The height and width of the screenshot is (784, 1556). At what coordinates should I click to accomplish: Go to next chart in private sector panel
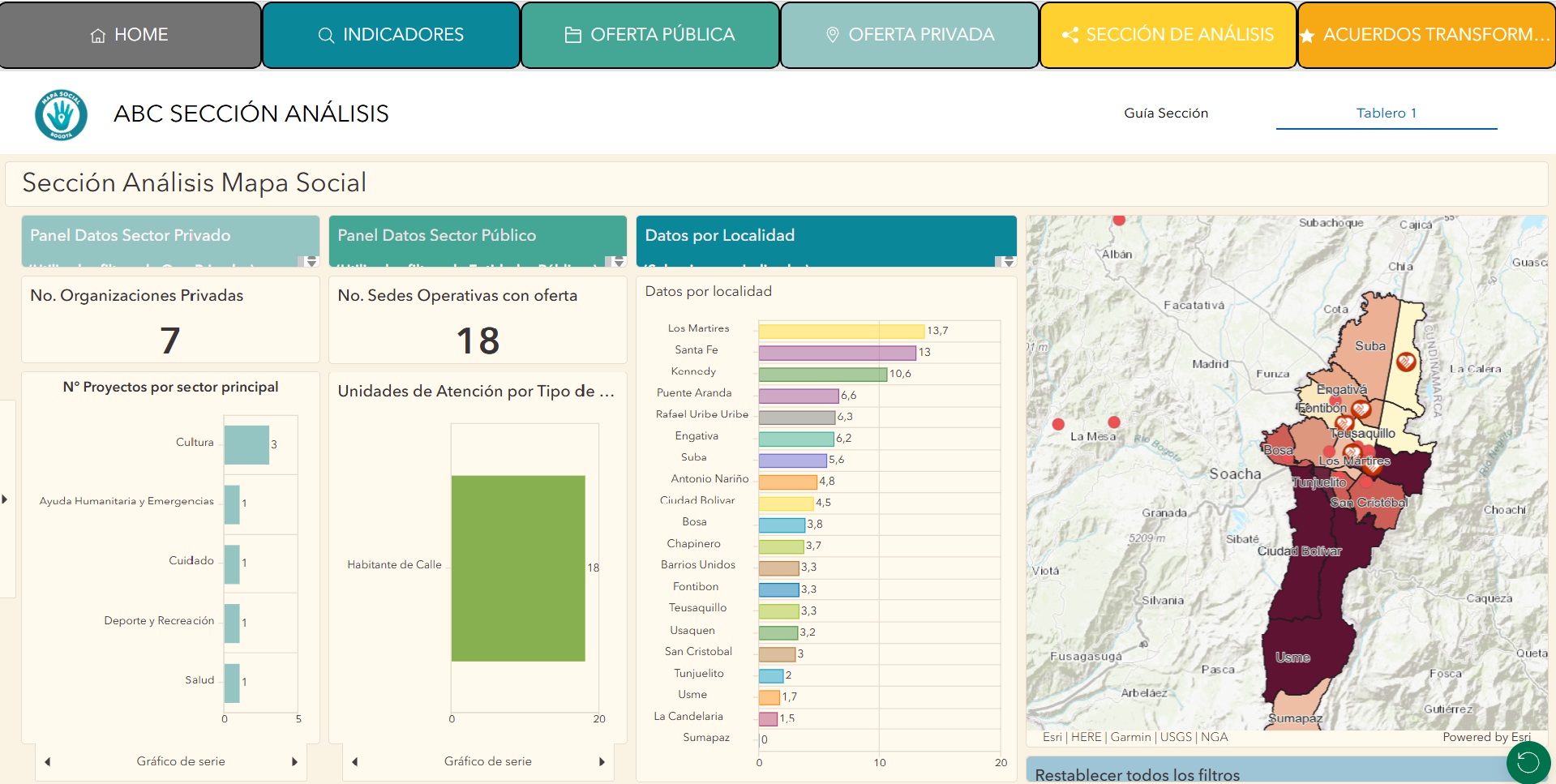294,762
